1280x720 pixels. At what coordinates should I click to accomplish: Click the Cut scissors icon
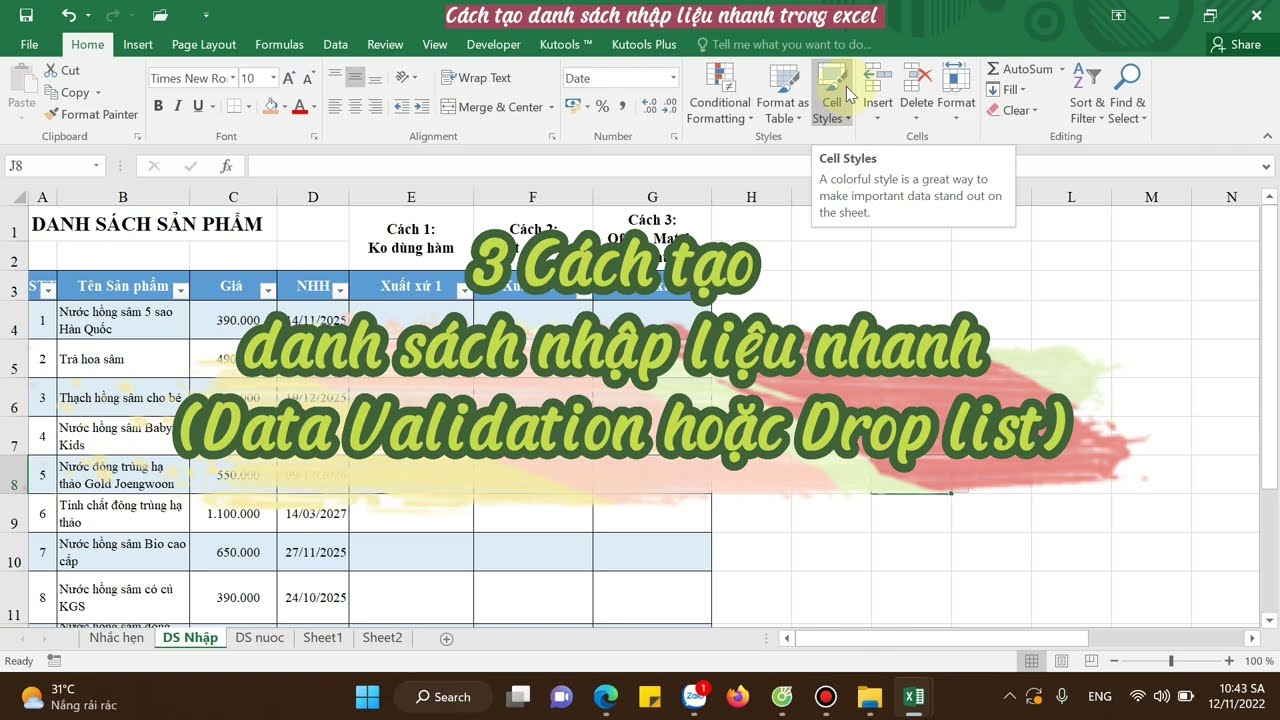[x=51, y=70]
